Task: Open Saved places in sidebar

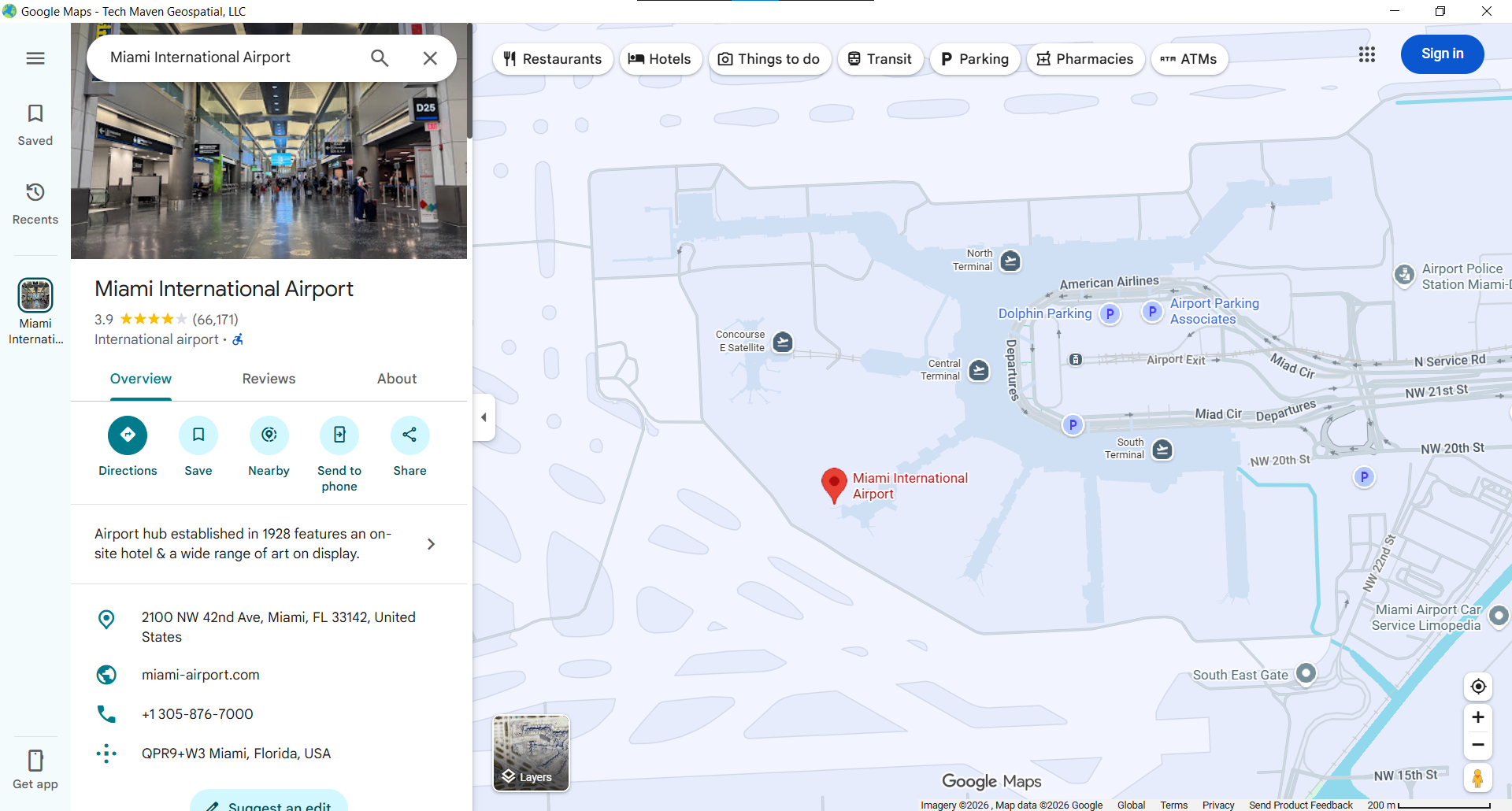Action: coord(35,125)
